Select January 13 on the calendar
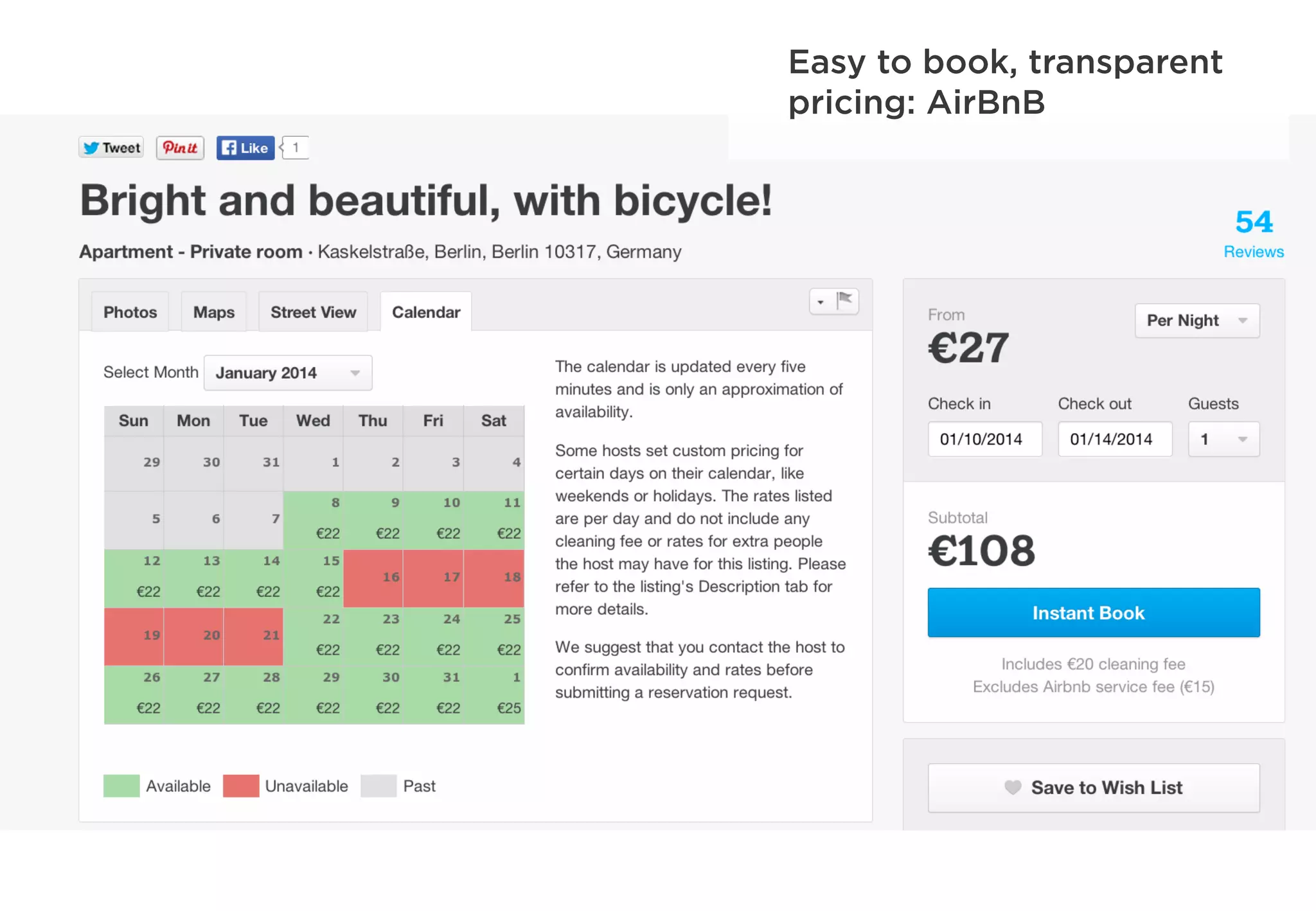 [193, 579]
